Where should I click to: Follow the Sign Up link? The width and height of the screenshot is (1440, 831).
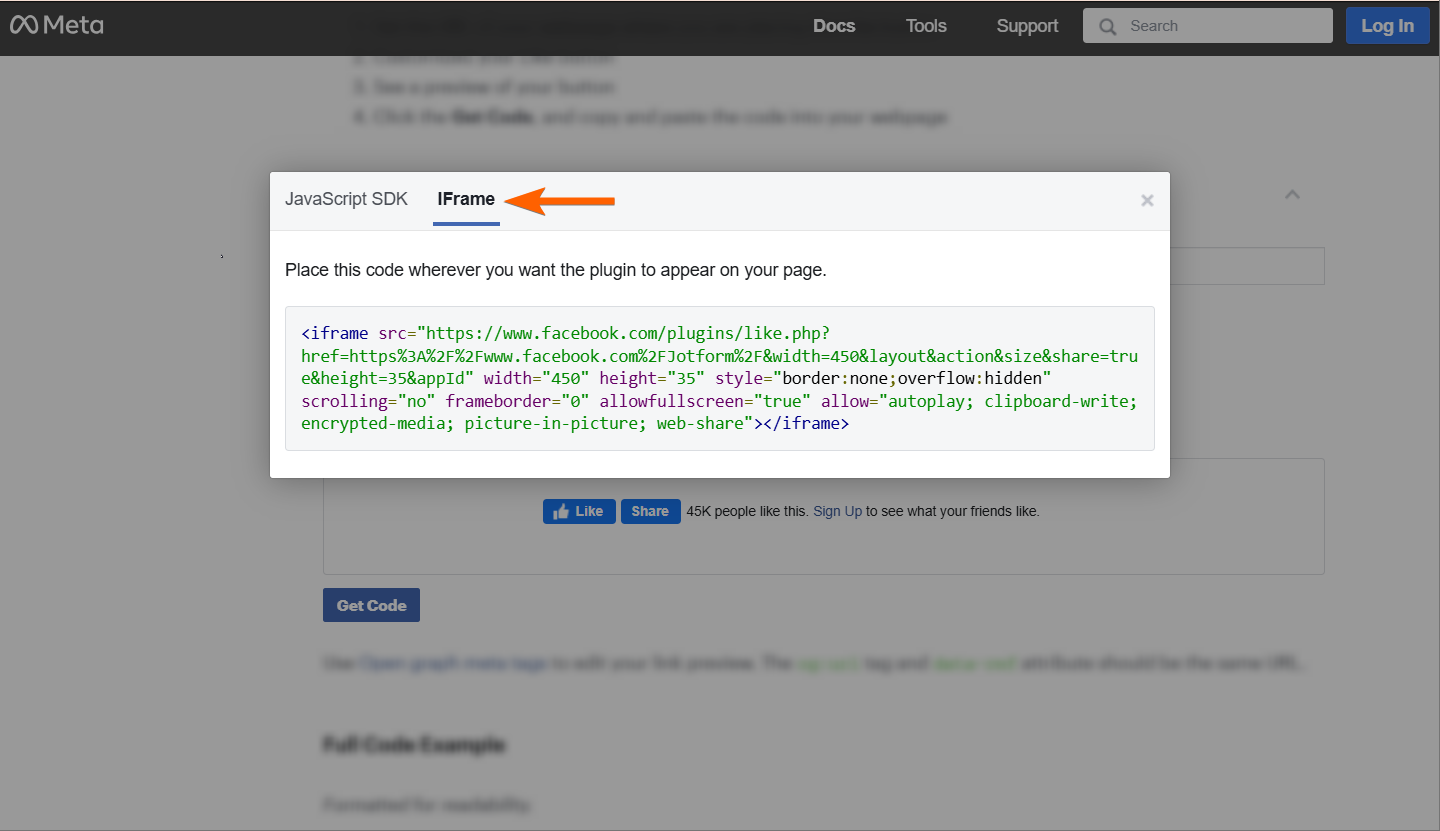click(837, 511)
